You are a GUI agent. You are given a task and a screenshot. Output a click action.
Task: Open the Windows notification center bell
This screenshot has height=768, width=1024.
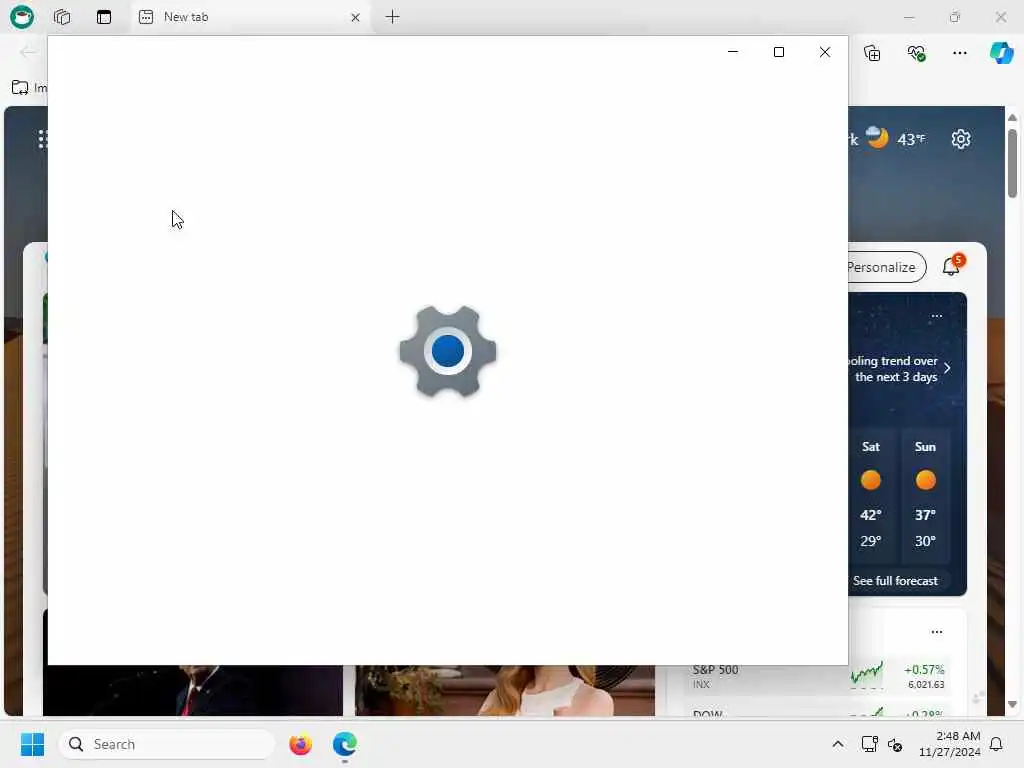[996, 744]
